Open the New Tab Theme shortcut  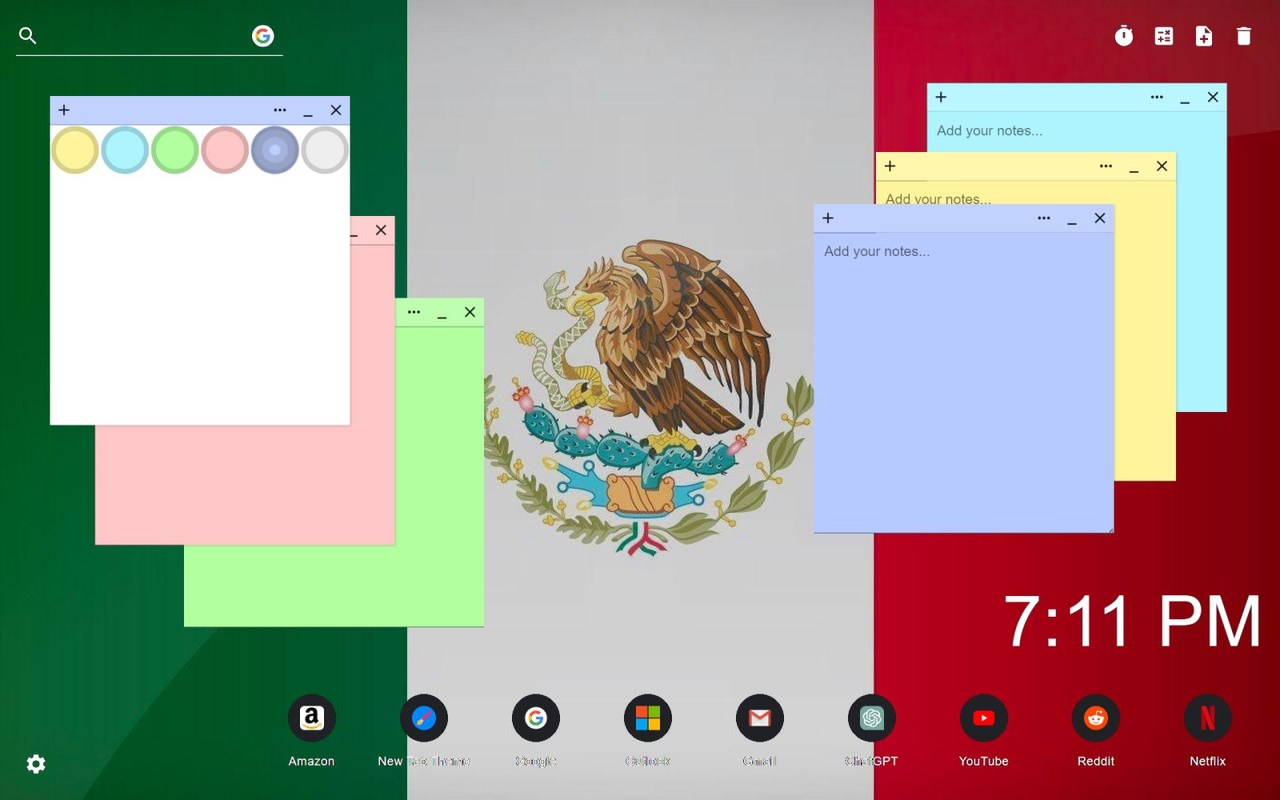(x=424, y=718)
